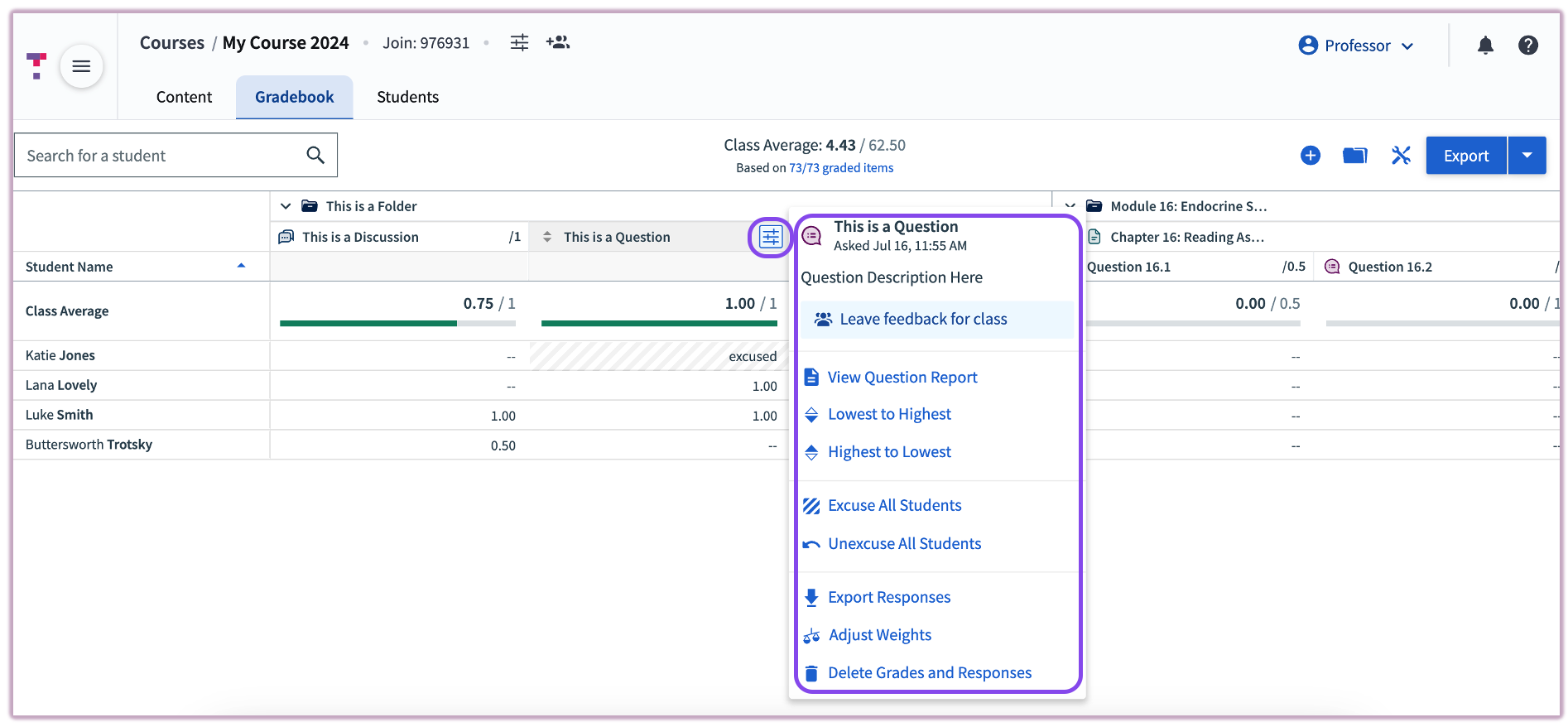This screenshot has width=1568, height=727.
Task: Select the Gradebook tab
Action: coord(295,97)
